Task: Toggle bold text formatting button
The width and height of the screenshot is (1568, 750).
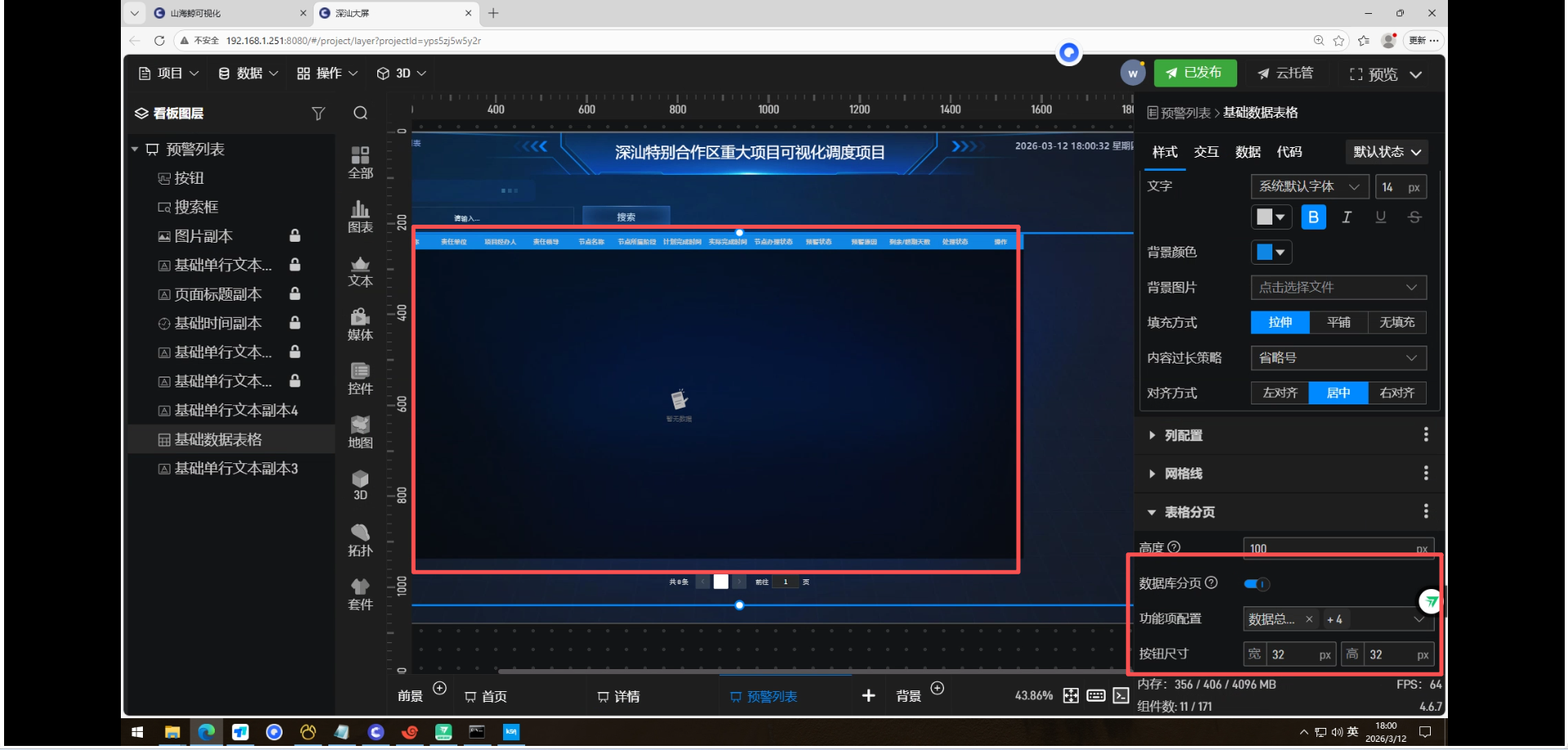Action: coord(1313,217)
